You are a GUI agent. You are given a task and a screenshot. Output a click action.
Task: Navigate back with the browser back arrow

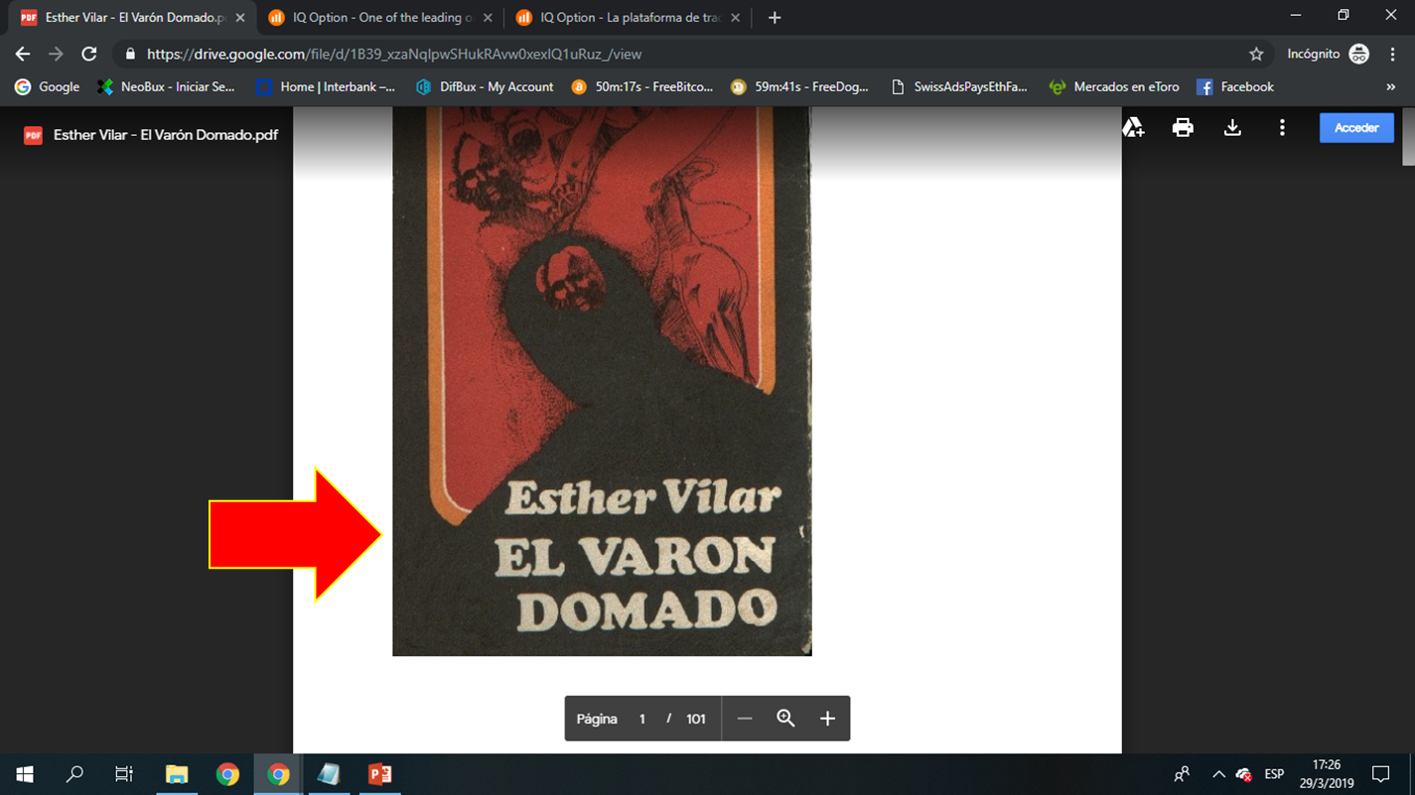(21, 54)
